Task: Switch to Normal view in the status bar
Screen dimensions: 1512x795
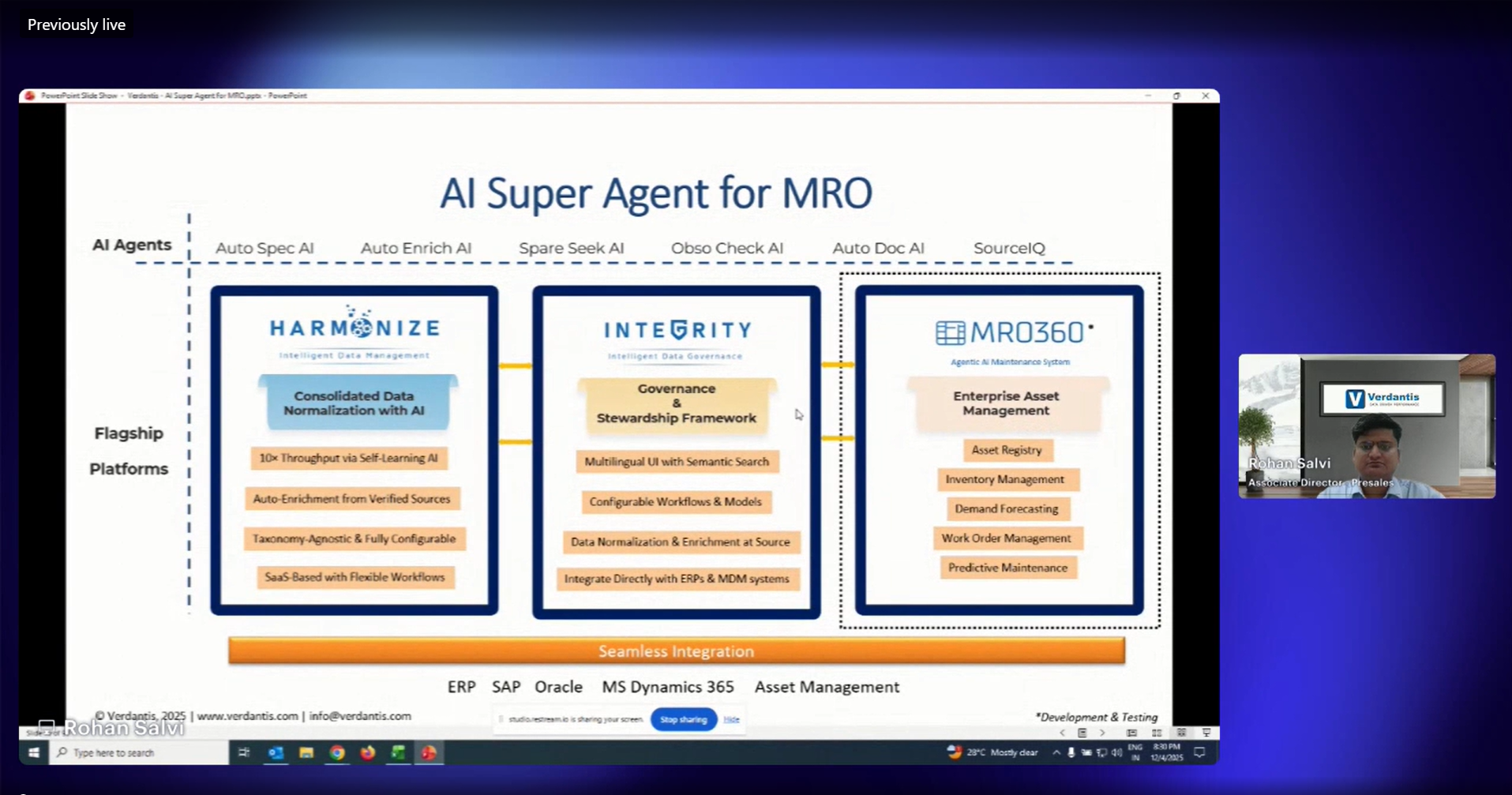Action: pos(1131,733)
